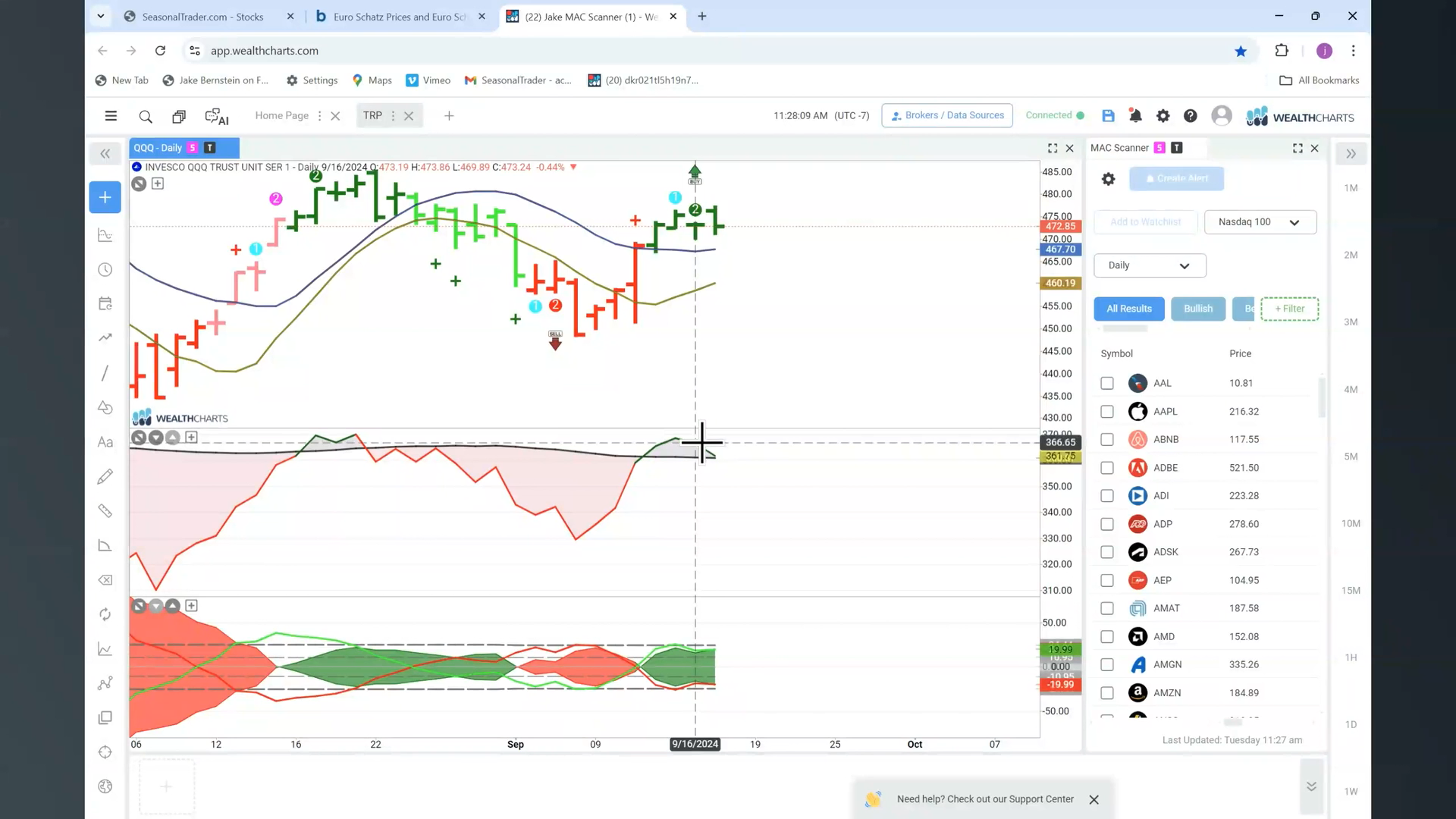Select the ruler measure tool
The width and height of the screenshot is (1456, 819).
(105, 511)
